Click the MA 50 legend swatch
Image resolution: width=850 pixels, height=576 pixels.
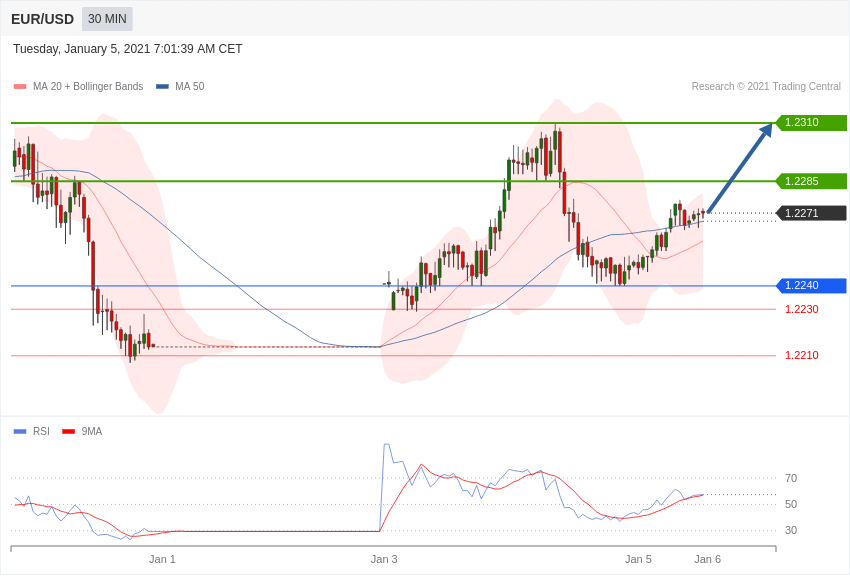tap(162, 87)
